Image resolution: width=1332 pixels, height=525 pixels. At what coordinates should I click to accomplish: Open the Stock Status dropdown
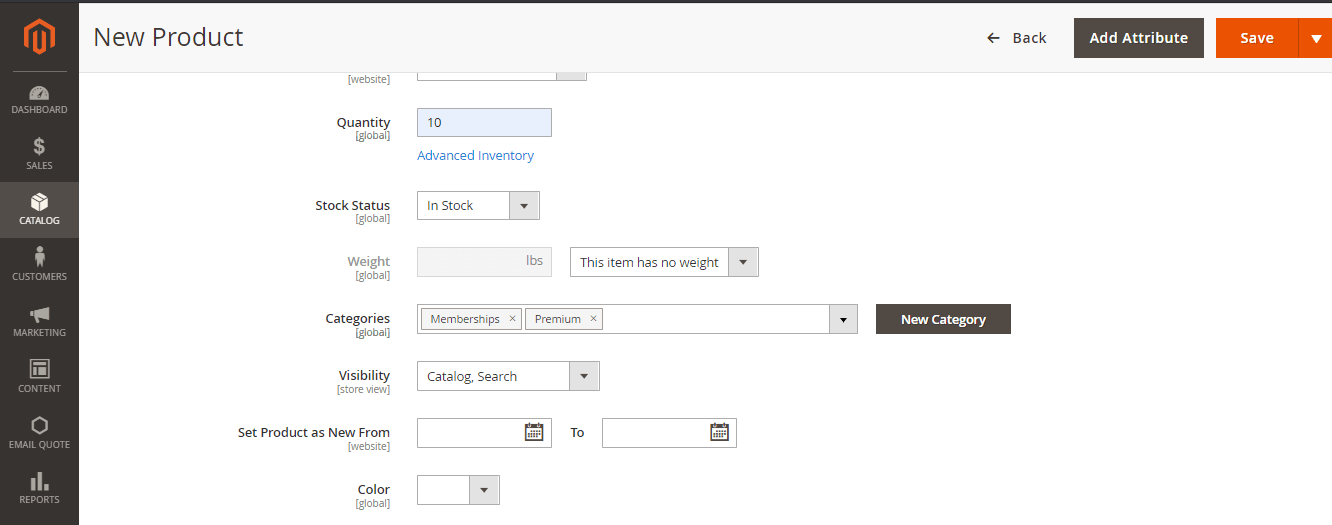pyautogui.click(x=478, y=205)
